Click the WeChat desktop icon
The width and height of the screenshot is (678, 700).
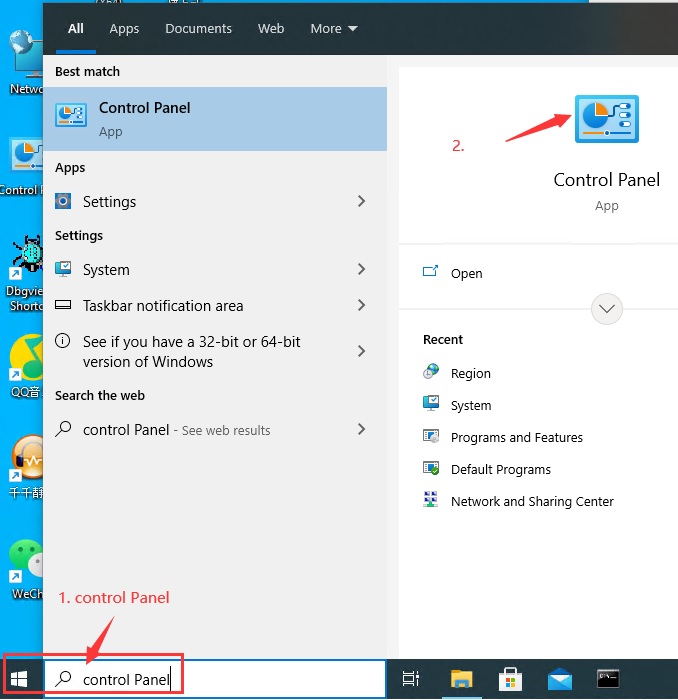click(26, 570)
